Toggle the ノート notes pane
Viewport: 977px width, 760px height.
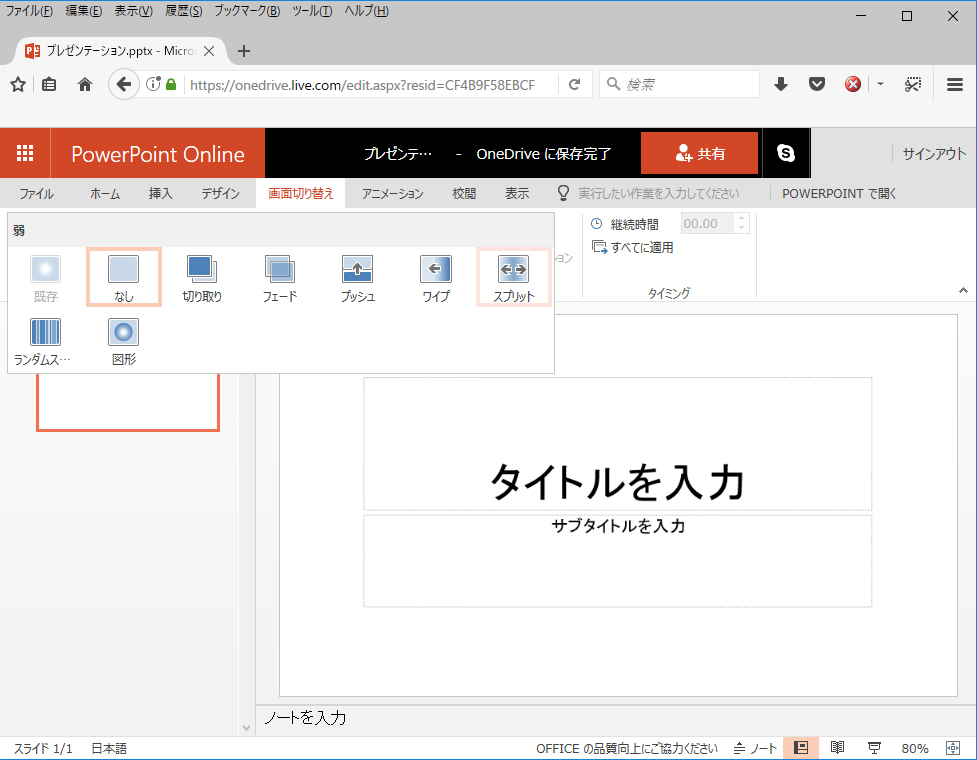pos(755,748)
